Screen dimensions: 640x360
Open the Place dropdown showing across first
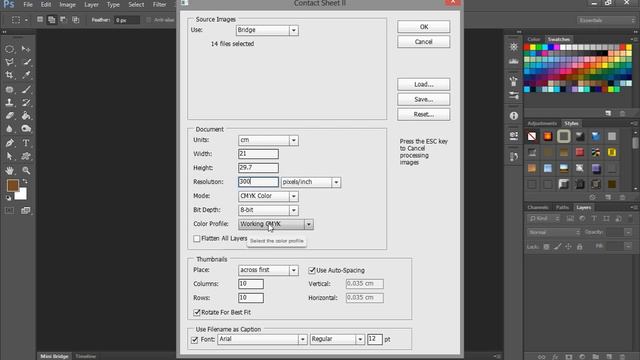[268, 270]
